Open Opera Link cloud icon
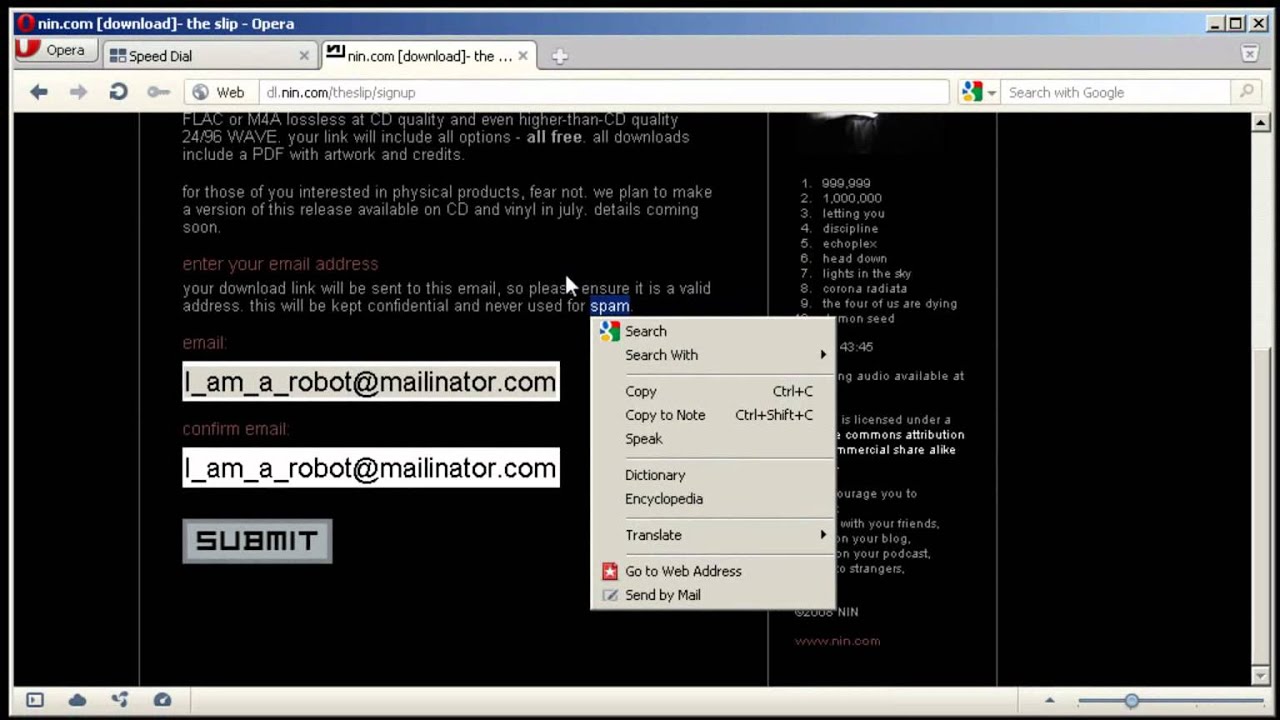1280x720 pixels. click(77, 700)
